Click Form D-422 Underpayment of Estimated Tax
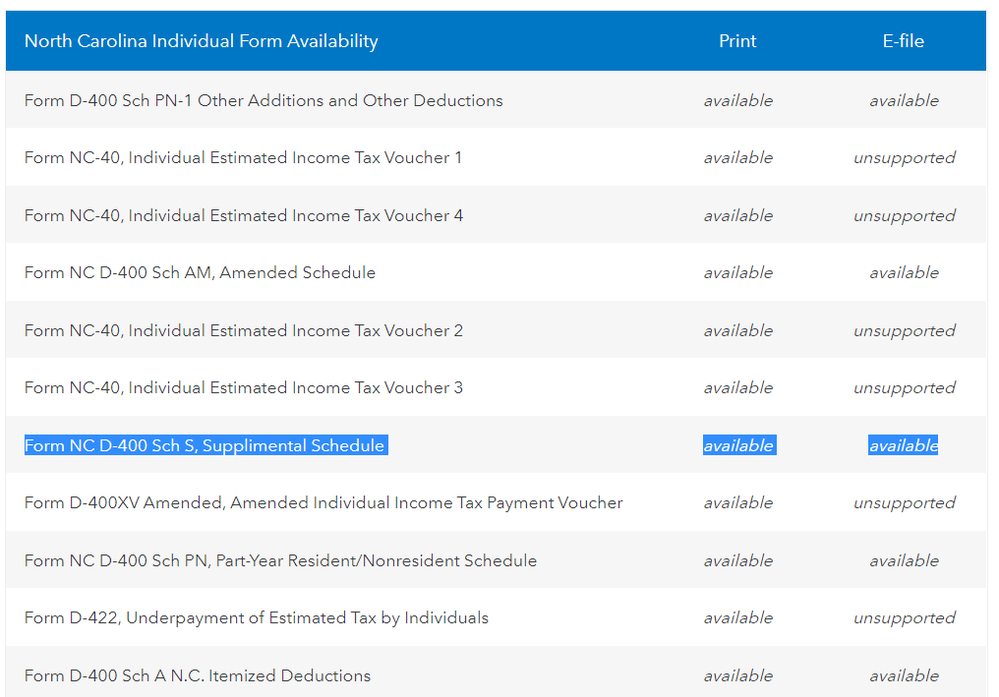 coord(256,618)
